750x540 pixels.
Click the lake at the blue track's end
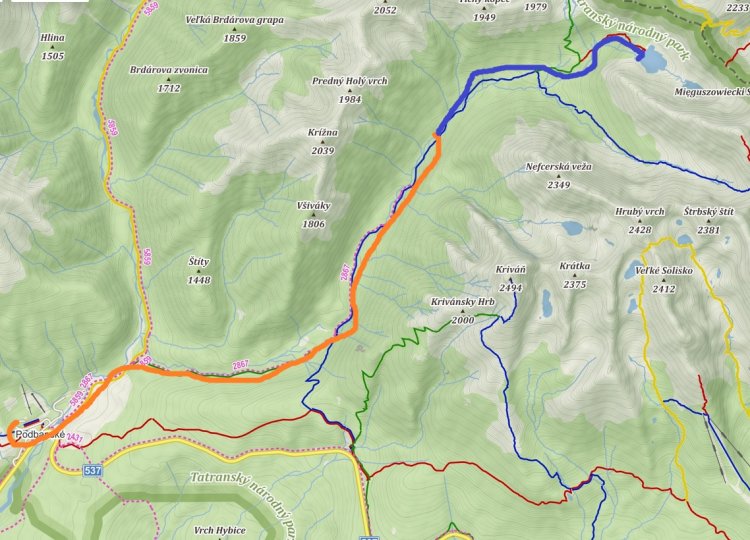(x=654, y=60)
